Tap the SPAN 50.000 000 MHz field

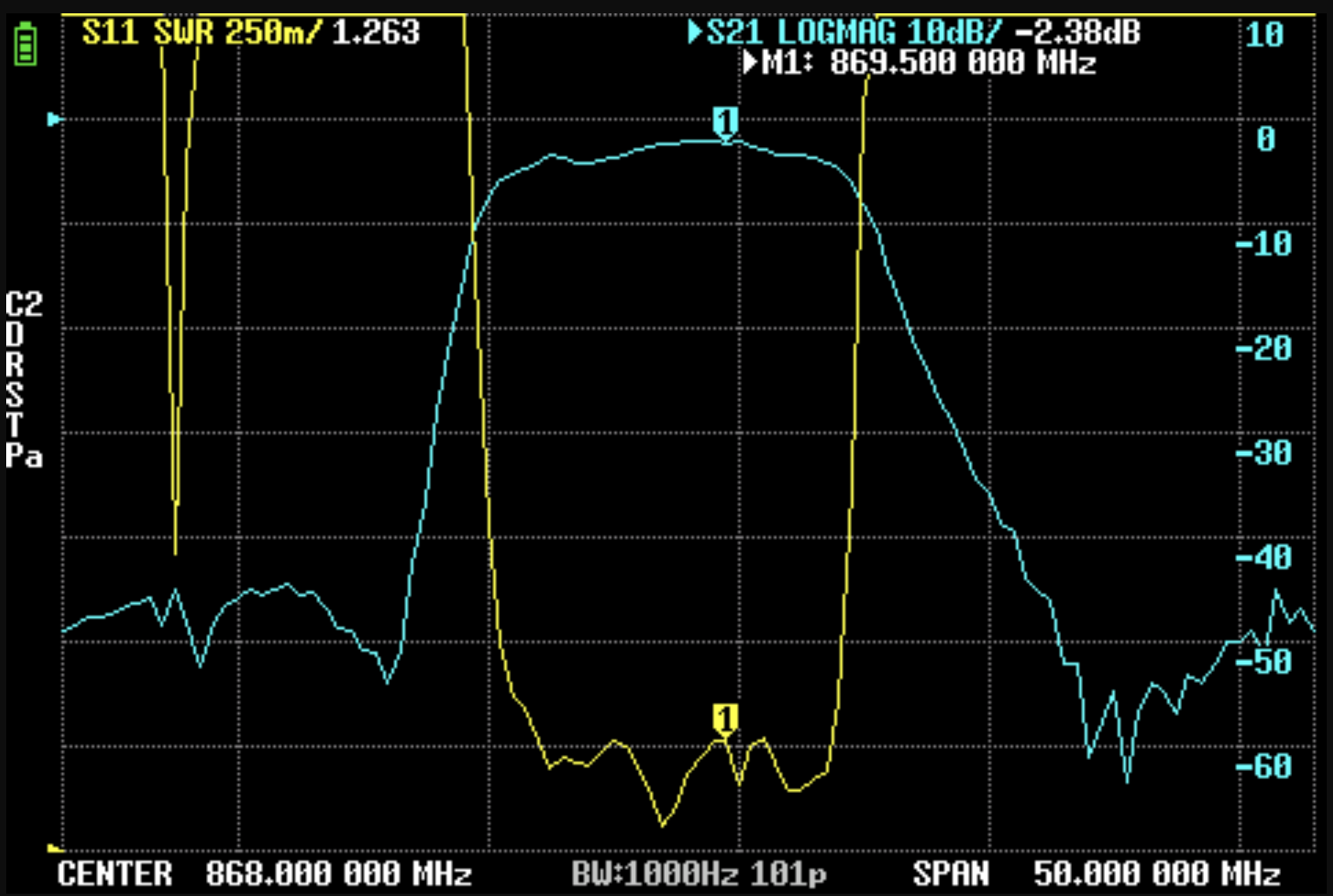[x=1096, y=873]
